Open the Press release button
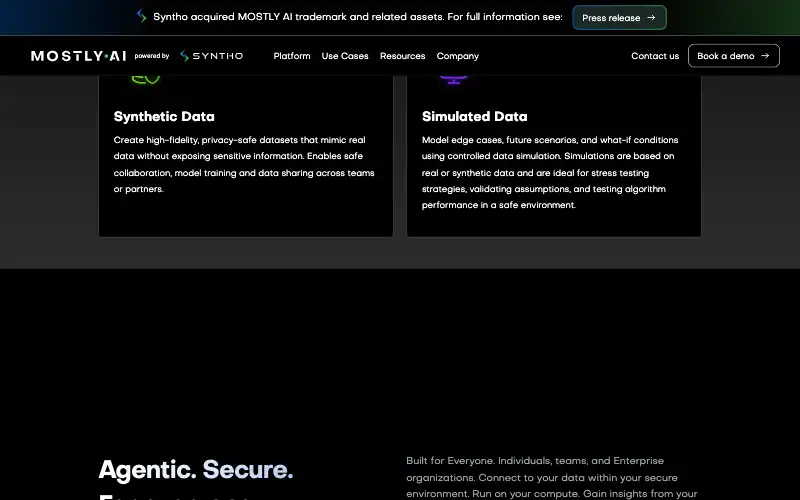The image size is (800, 500). point(619,17)
